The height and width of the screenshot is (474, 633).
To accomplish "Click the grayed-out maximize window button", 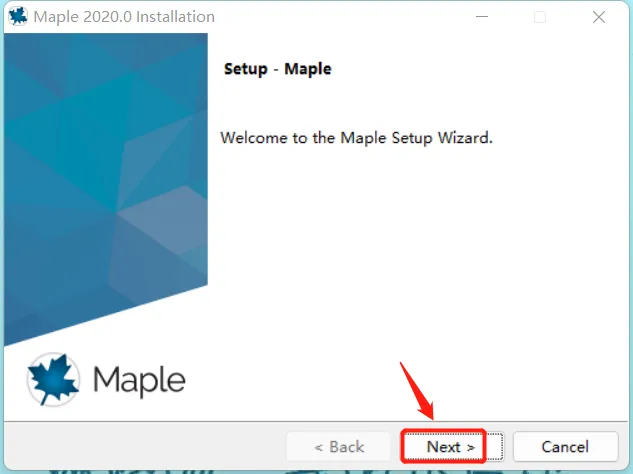I will (540, 17).
